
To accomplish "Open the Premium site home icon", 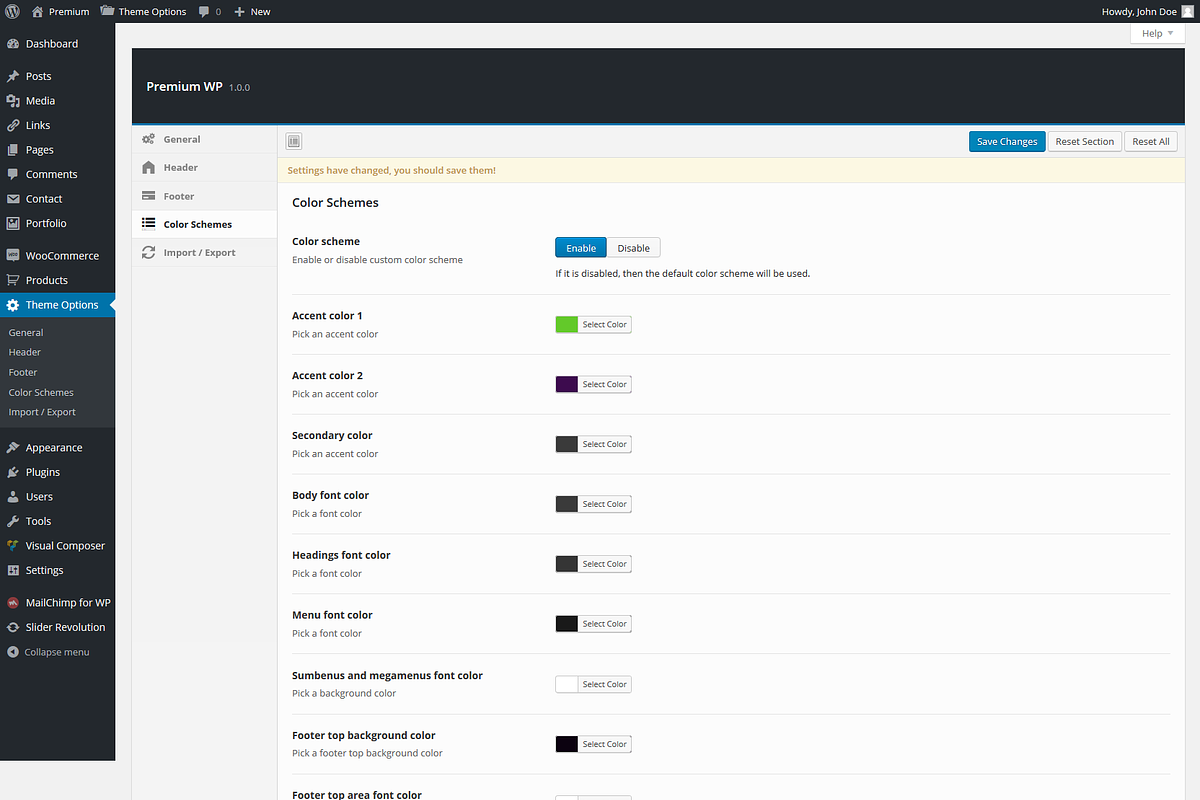I will tap(37, 11).
